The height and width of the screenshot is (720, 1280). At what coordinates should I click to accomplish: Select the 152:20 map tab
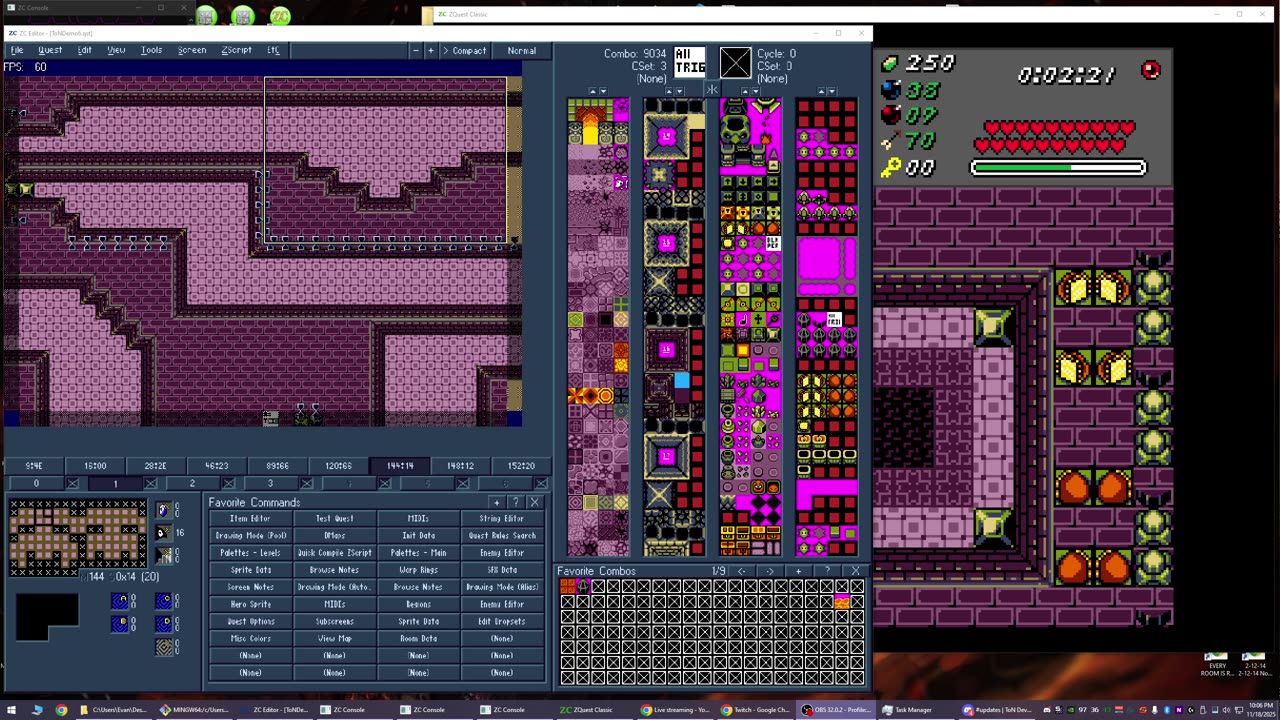coord(521,466)
